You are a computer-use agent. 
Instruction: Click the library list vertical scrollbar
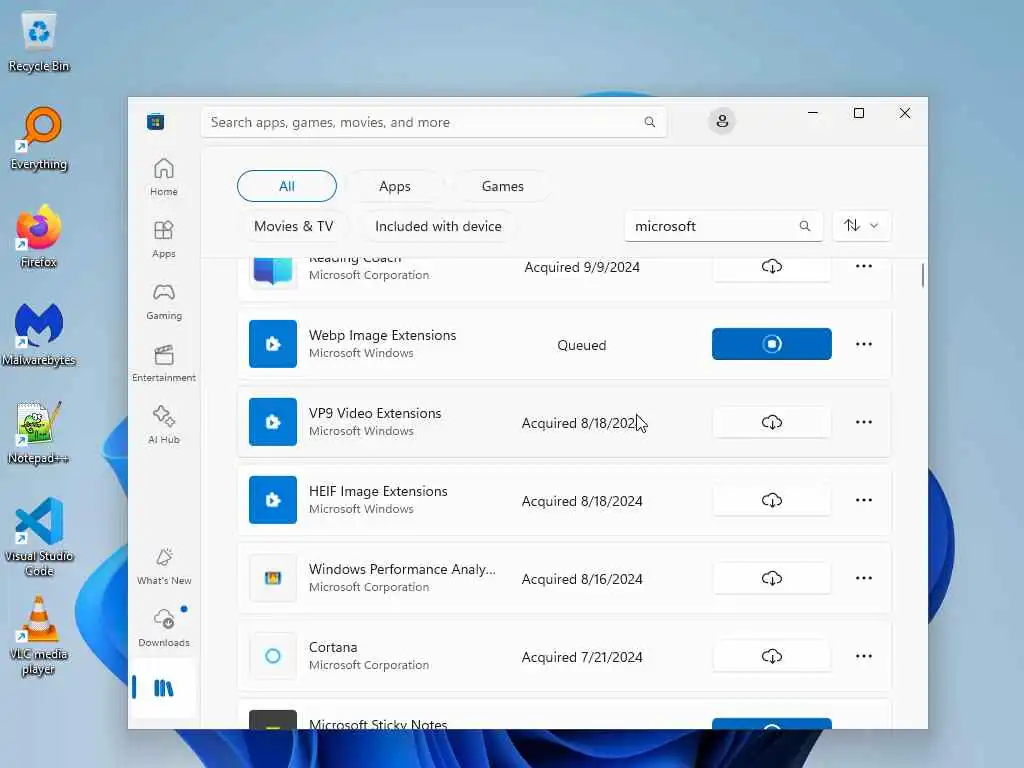[x=922, y=275]
